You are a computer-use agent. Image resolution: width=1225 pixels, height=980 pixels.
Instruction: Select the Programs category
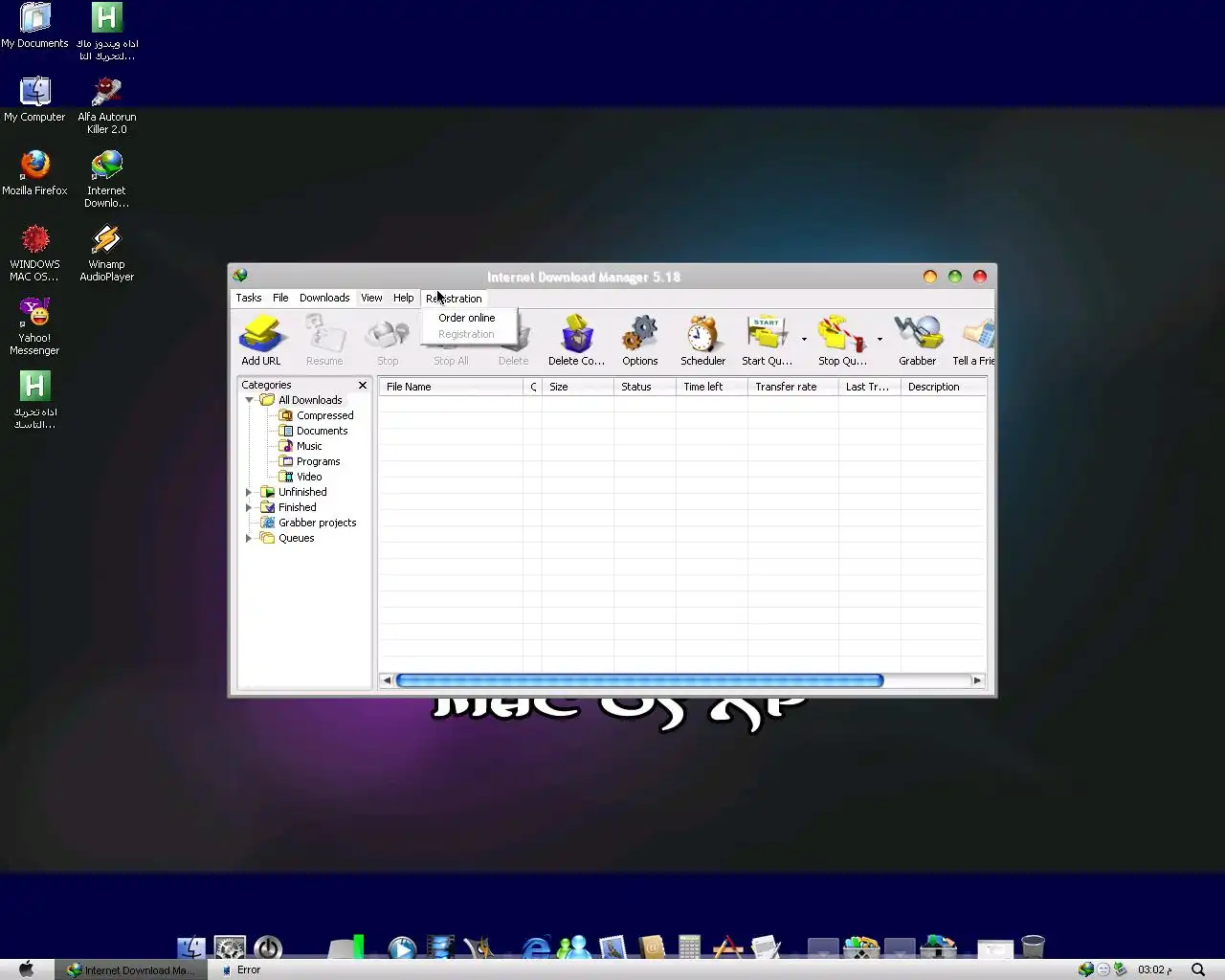pos(309,461)
